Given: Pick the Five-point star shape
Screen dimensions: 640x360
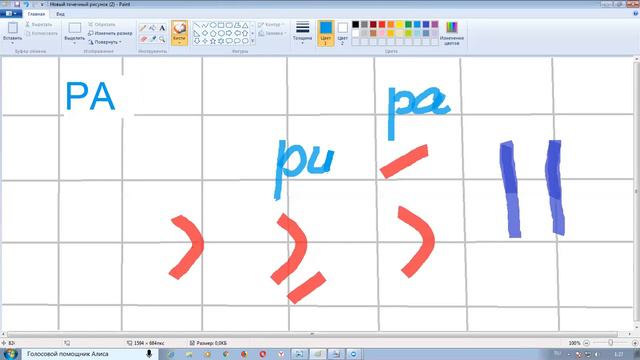Looking at the screenshot, I should click(x=213, y=41).
